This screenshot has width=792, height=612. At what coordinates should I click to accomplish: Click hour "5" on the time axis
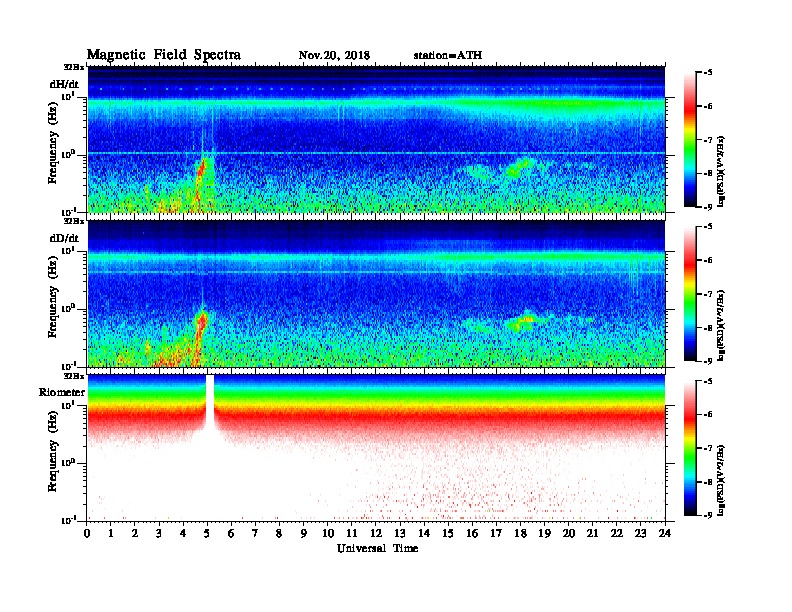[207, 534]
